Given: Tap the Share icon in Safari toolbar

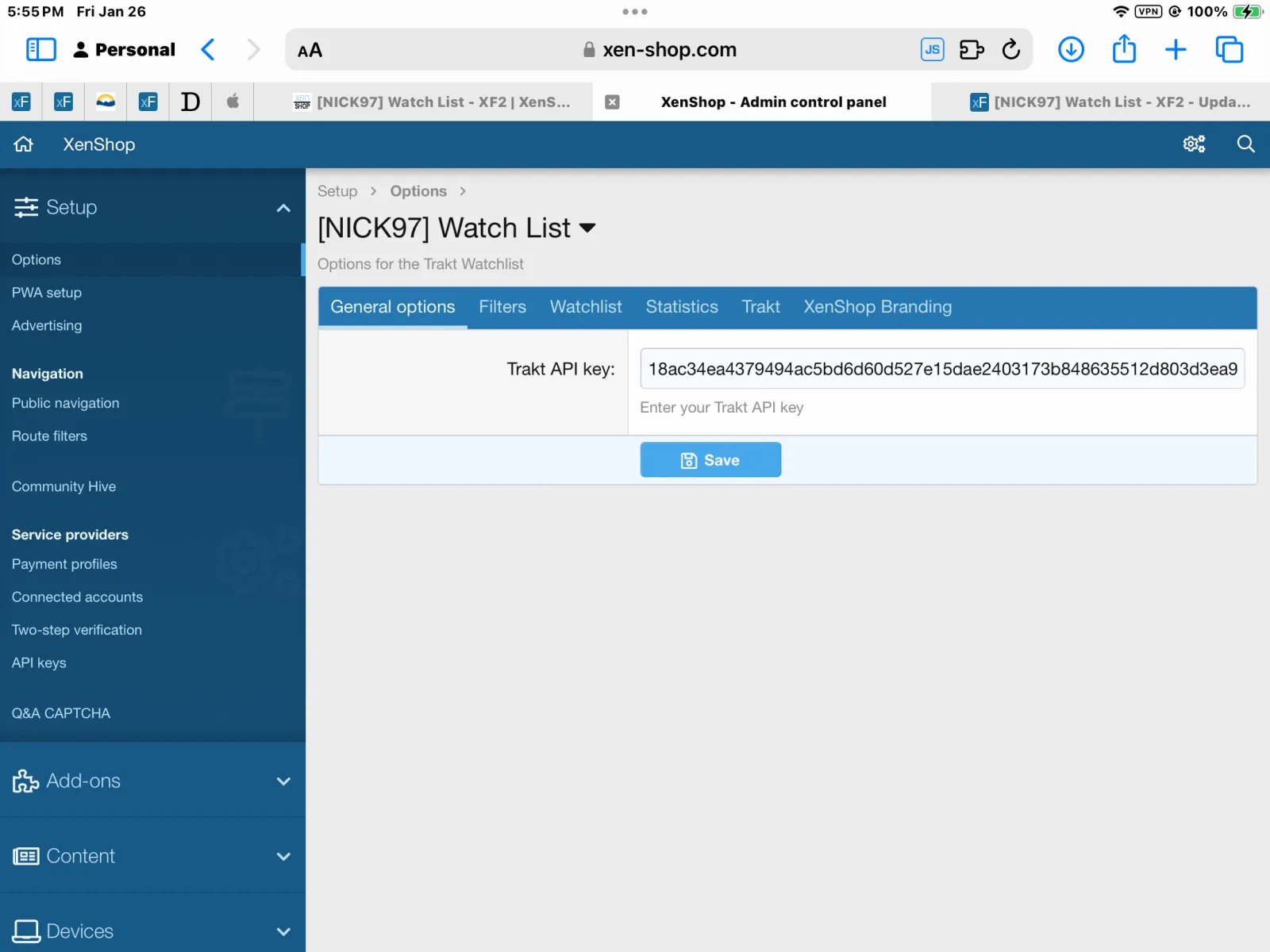Looking at the screenshot, I should click(1124, 50).
